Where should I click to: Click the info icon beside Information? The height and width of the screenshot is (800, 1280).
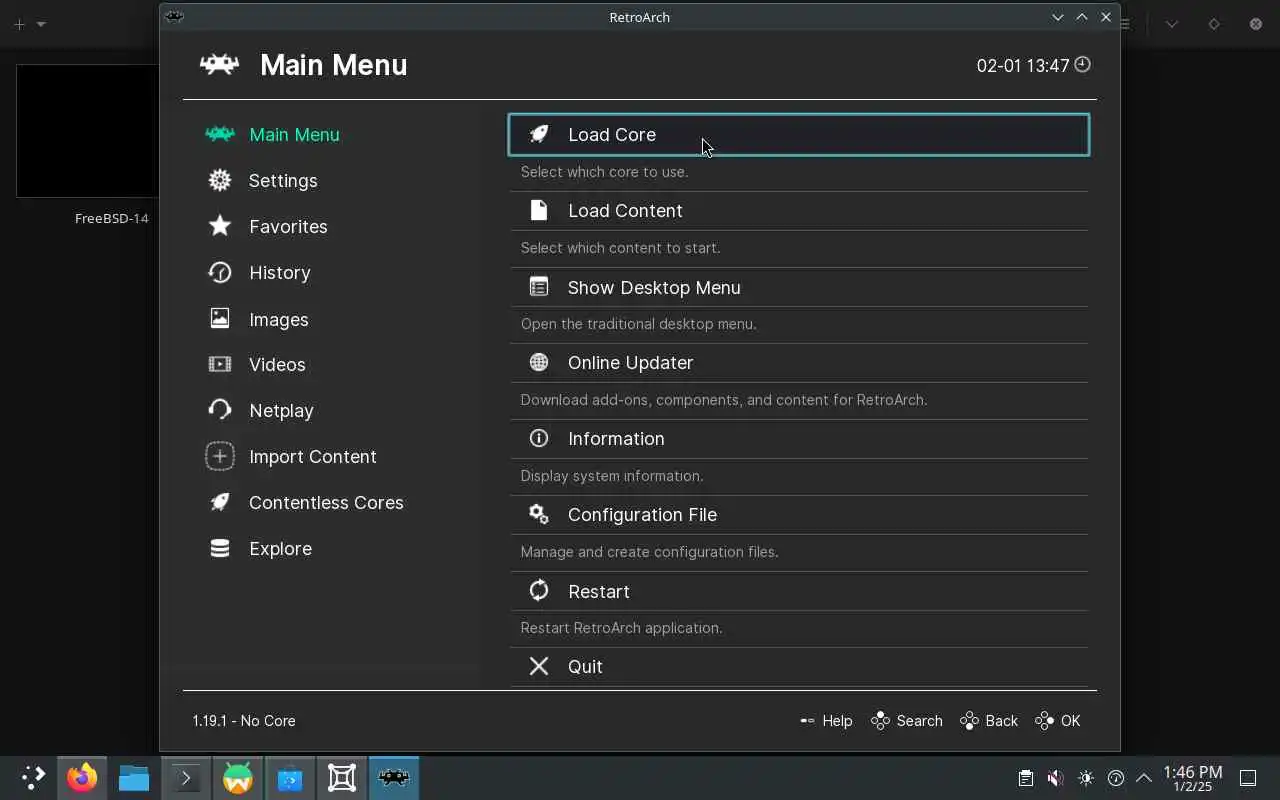click(539, 438)
